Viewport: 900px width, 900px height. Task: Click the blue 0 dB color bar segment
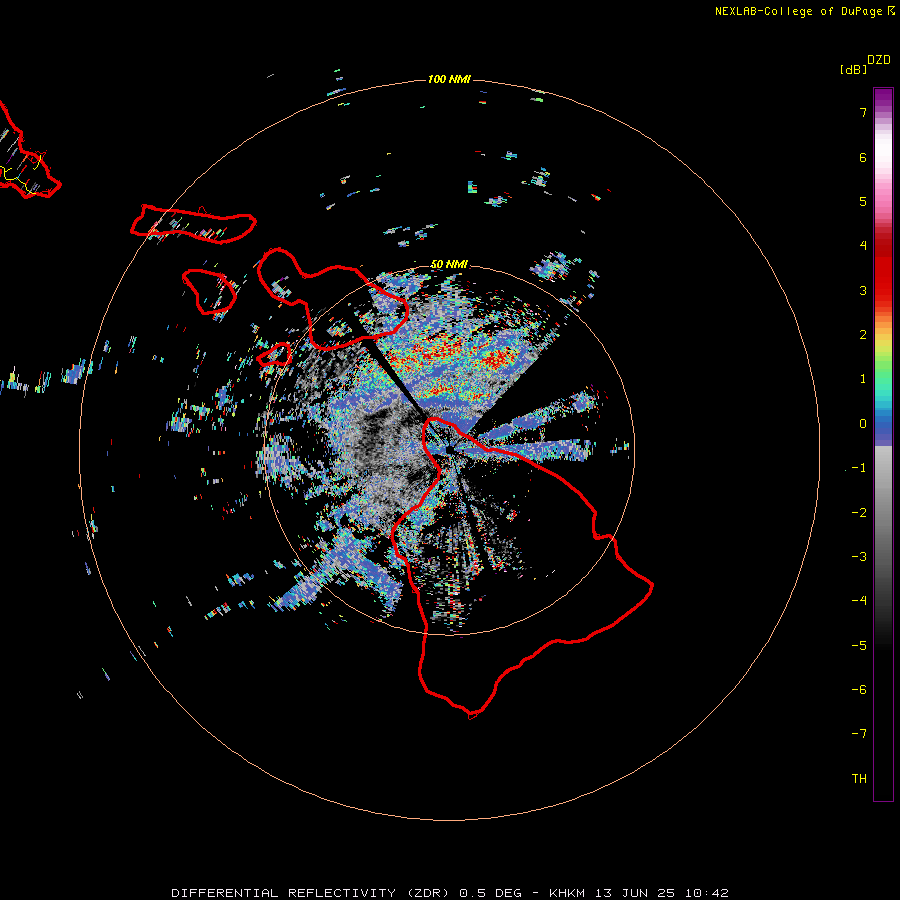pyautogui.click(x=883, y=426)
